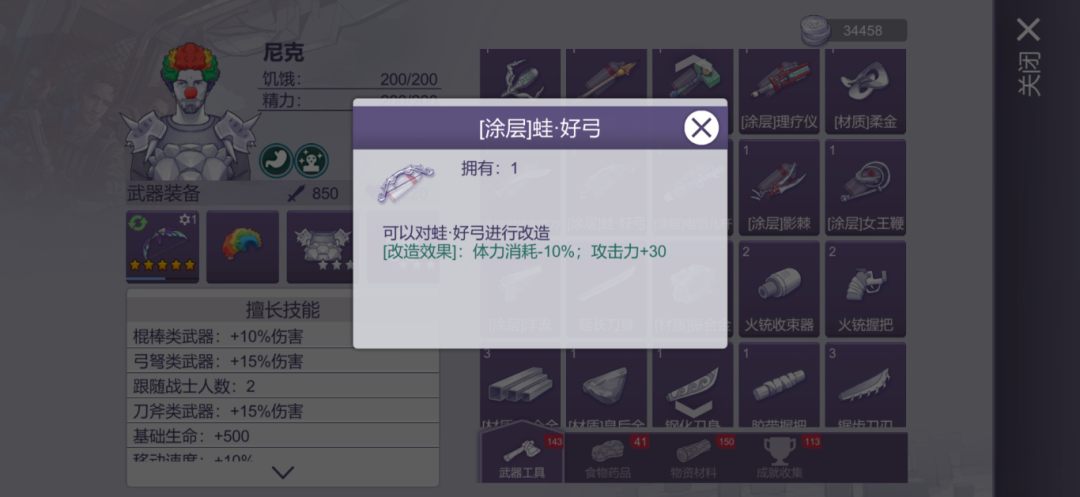Tap the skull status icon

pyautogui.click(x=311, y=160)
